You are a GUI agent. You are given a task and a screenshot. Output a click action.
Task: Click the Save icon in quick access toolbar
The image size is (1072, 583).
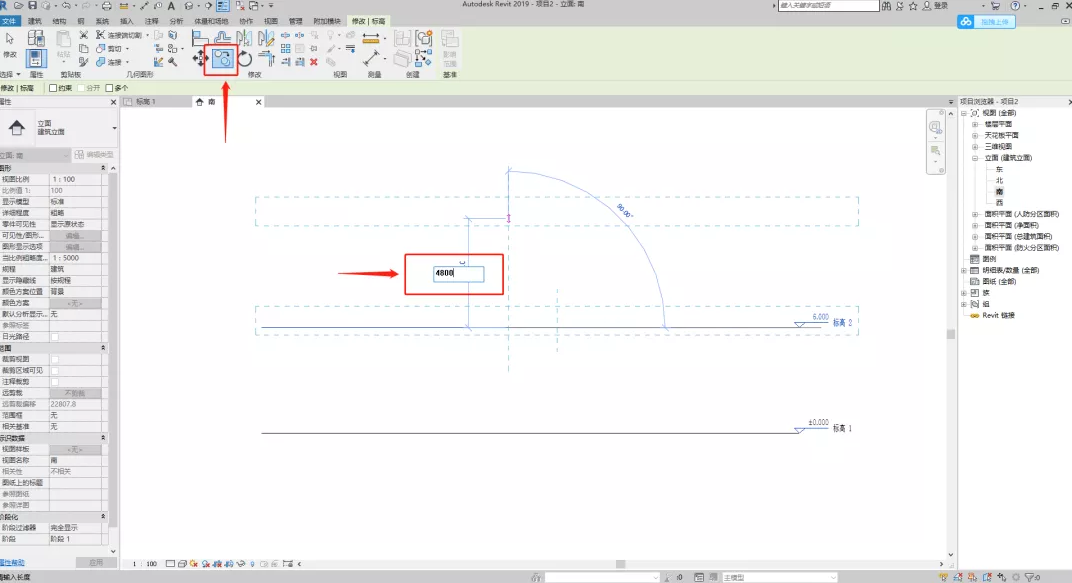pyautogui.click(x=32, y=5)
